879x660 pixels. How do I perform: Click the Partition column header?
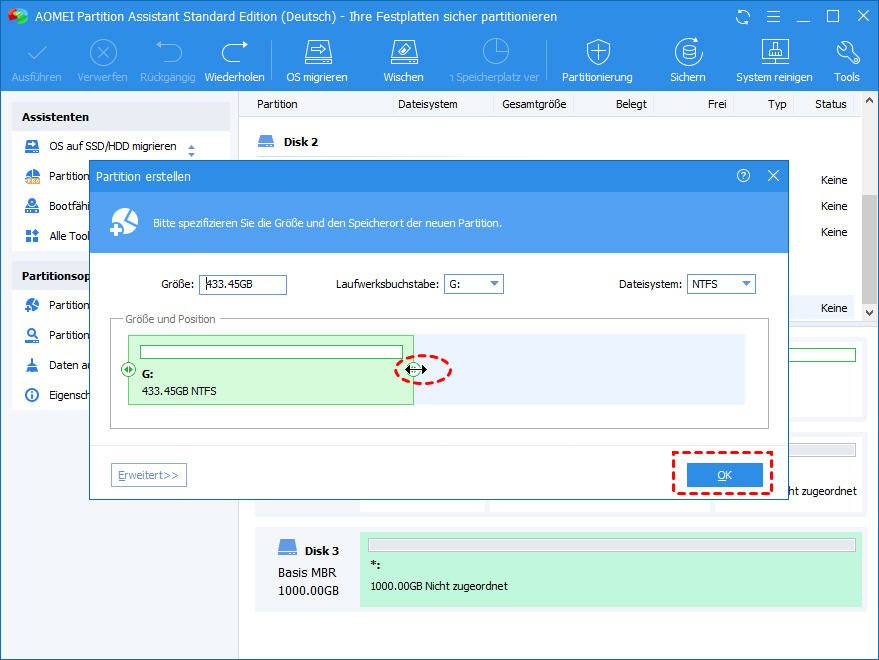point(277,104)
